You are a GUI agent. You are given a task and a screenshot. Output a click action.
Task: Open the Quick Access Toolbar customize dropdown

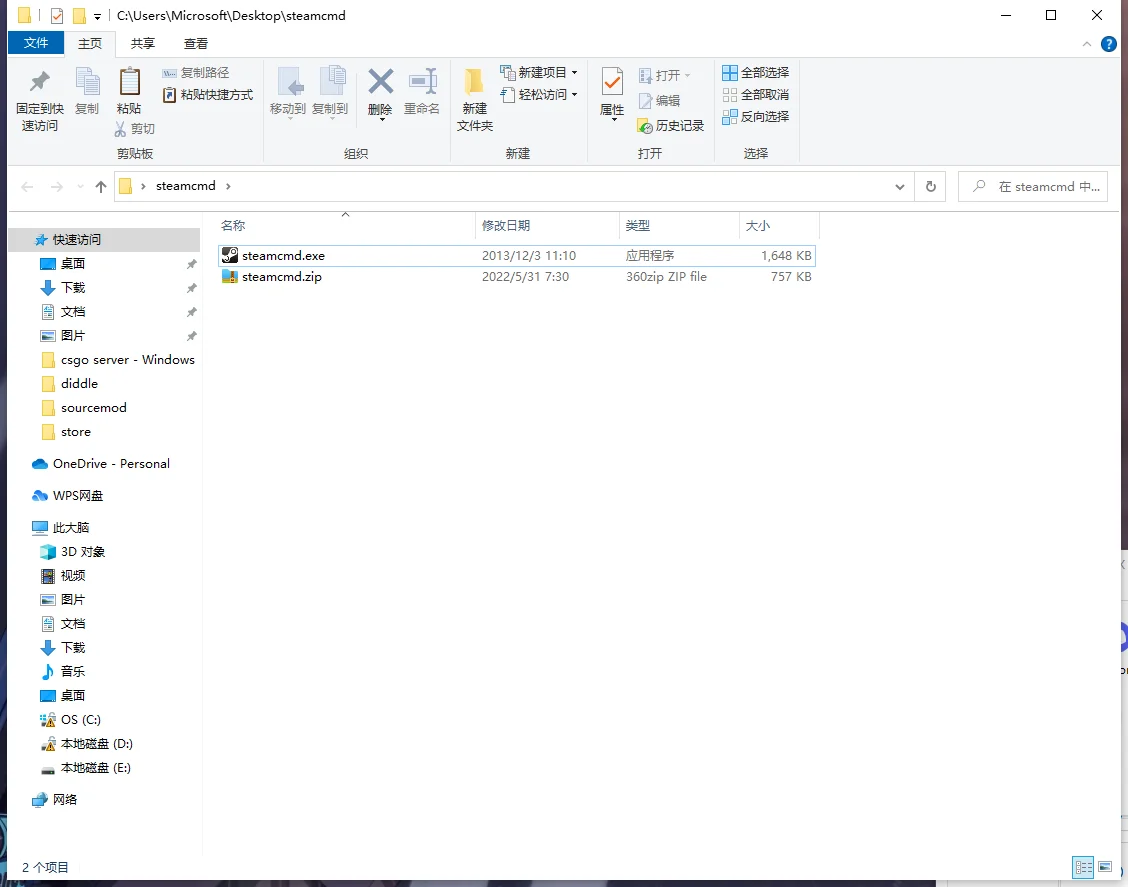97,16
